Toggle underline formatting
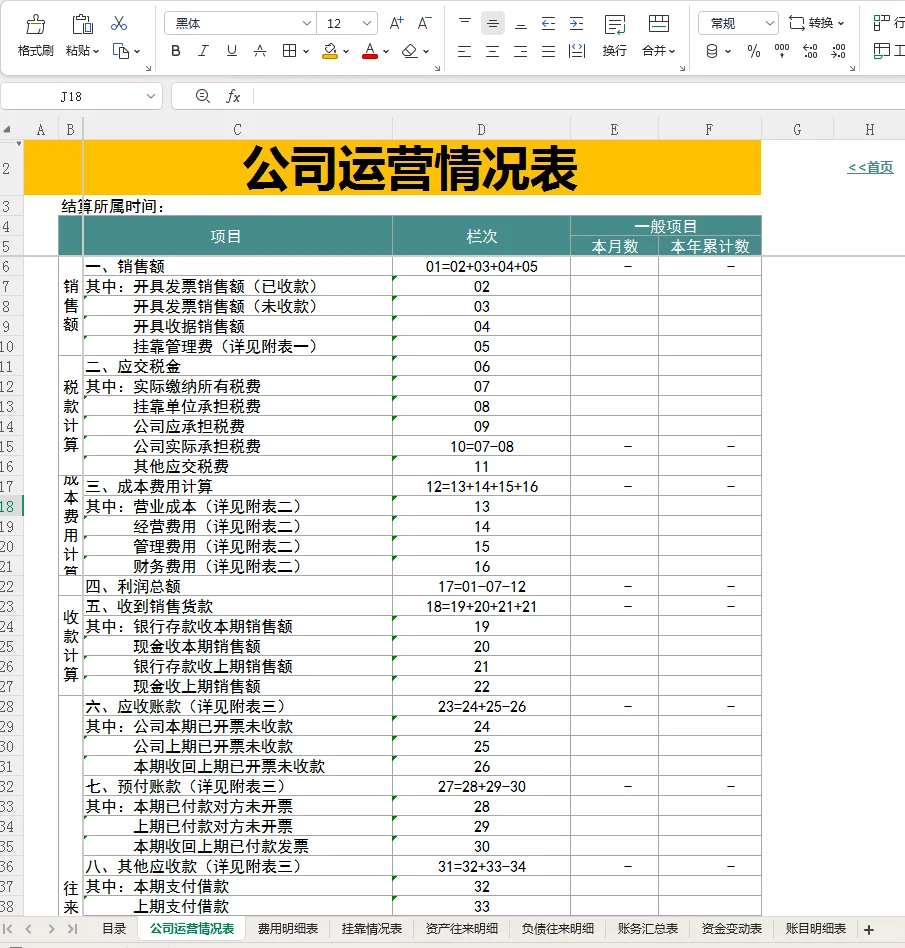The image size is (905, 948). tap(232, 51)
